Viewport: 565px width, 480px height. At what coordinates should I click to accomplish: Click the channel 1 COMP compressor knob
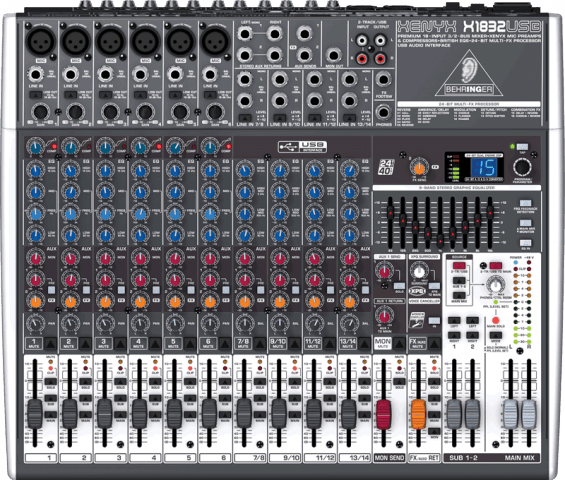point(35,147)
